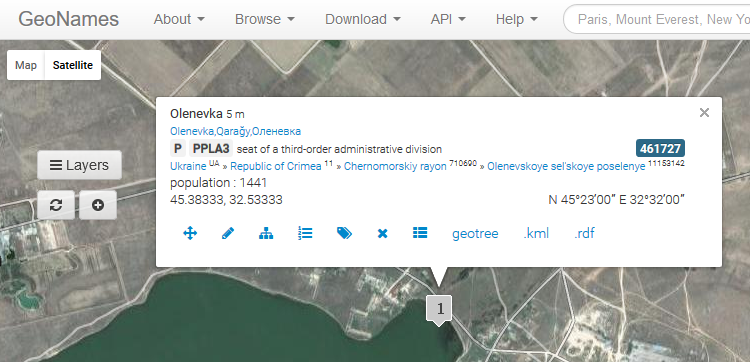750x362 pixels.
Task: Click the table list icon
Action: pyautogui.click(x=420, y=233)
